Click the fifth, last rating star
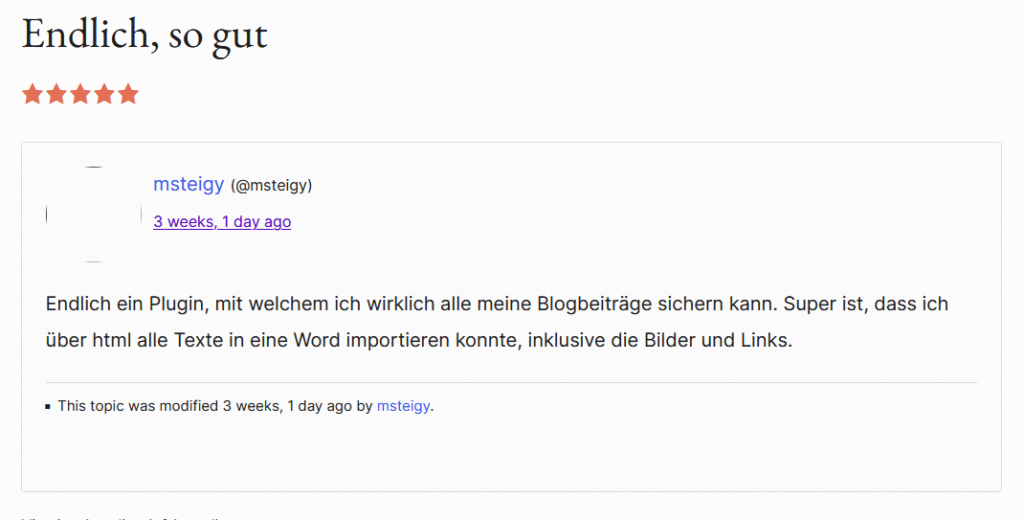Image resolution: width=1024 pixels, height=520 pixels. [128, 95]
